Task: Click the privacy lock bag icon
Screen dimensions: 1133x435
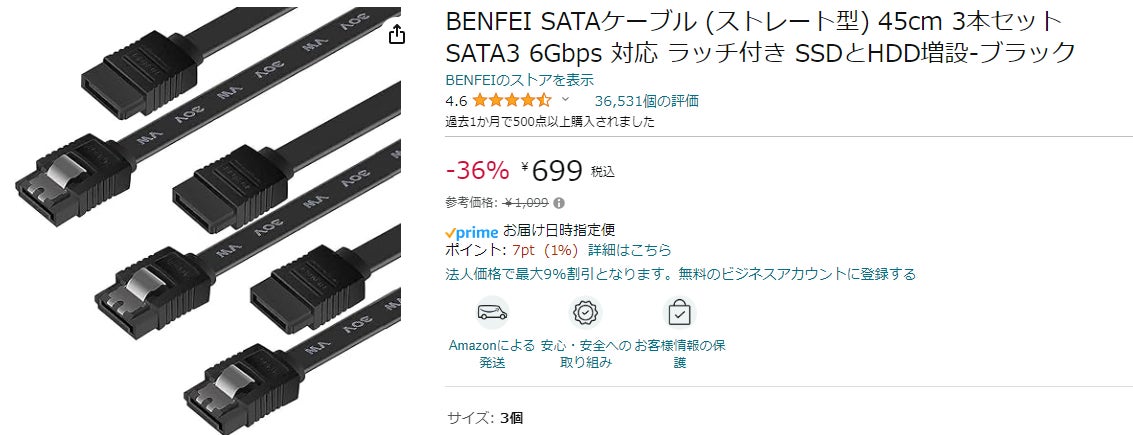Action: pos(680,313)
